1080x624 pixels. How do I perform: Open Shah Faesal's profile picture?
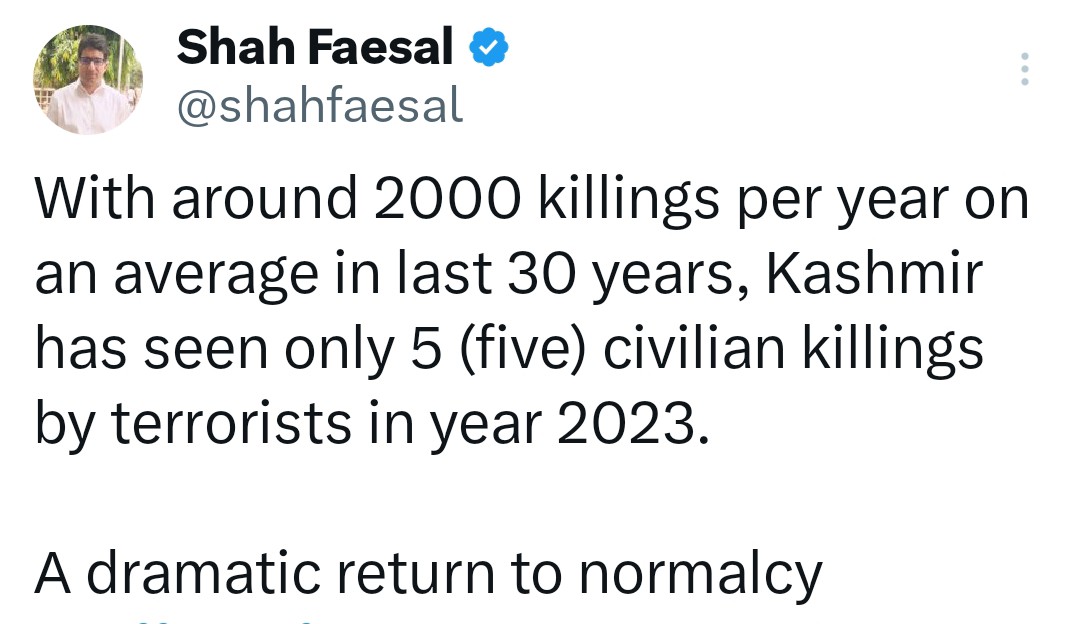88,81
